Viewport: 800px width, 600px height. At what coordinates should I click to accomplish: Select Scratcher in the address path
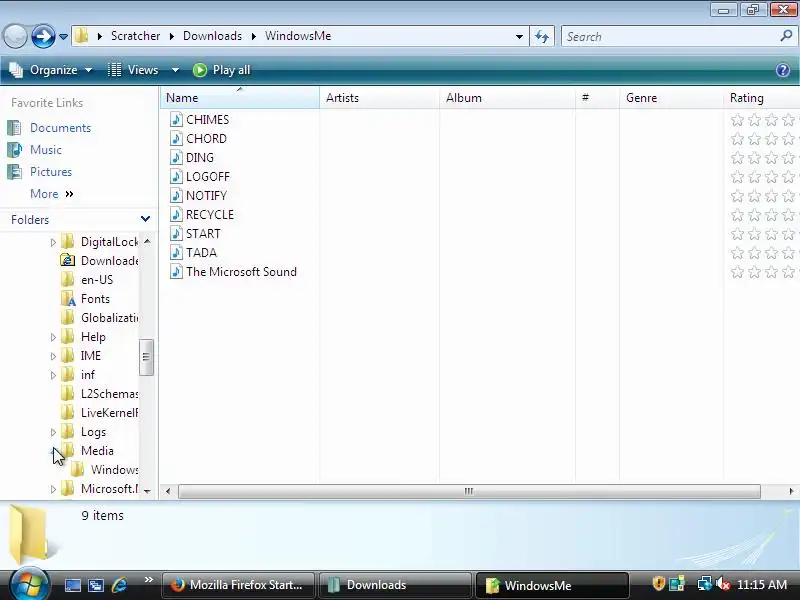click(135, 36)
